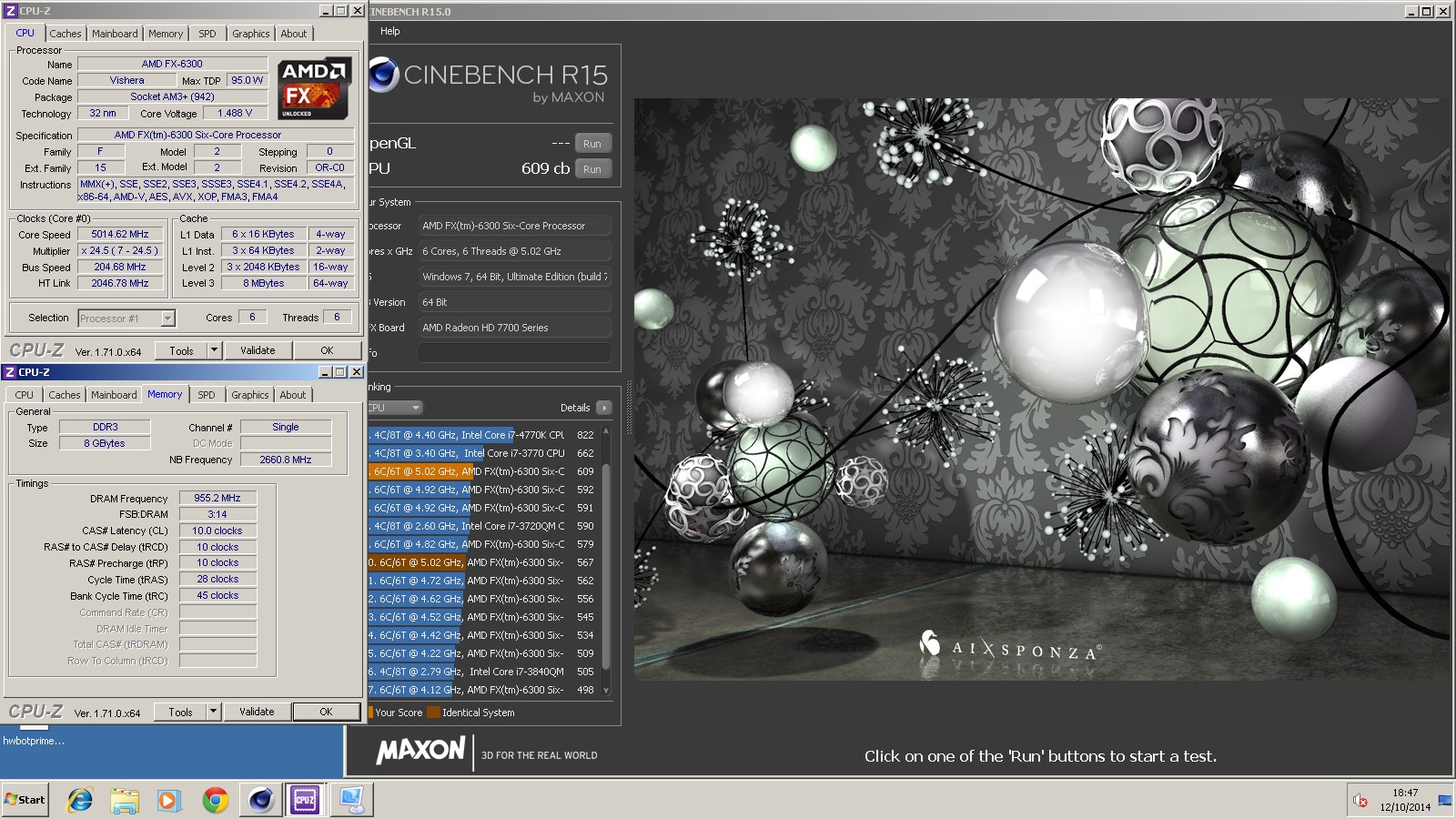1456x819 pixels.
Task: Click OK in the Memory CPU-Z window
Action: coord(326,712)
